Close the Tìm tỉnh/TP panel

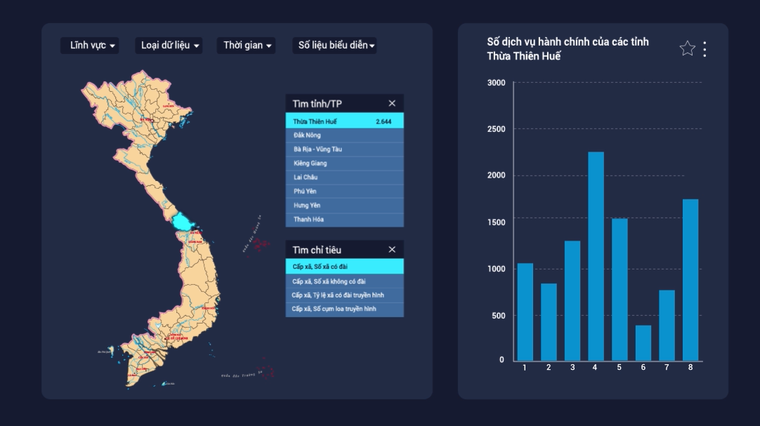point(392,103)
